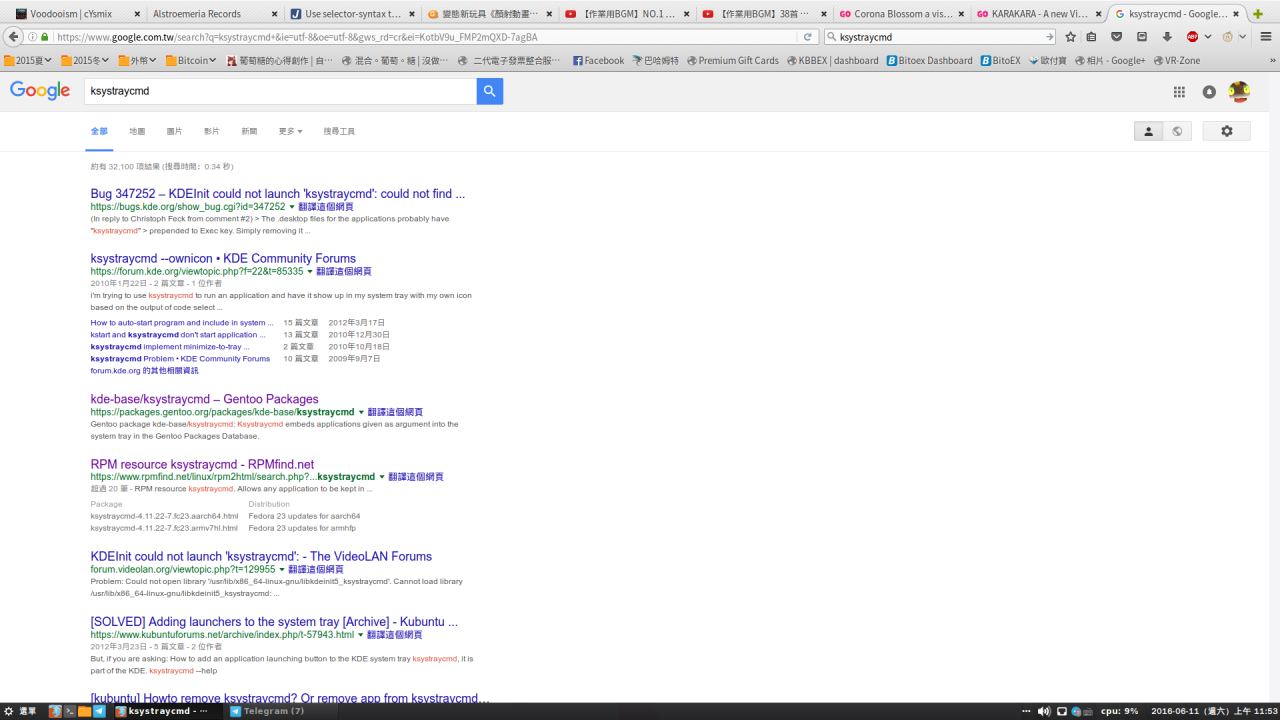Screen dimensions: 1280x720
Task: Click the clock and date in taskbar
Action: click(1213, 711)
